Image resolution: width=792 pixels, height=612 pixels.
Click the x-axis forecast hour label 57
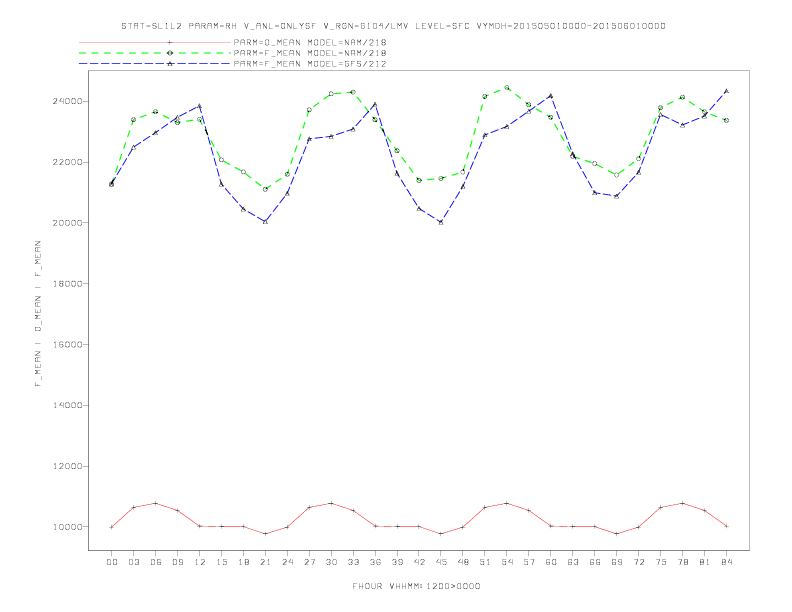pyautogui.click(x=529, y=562)
